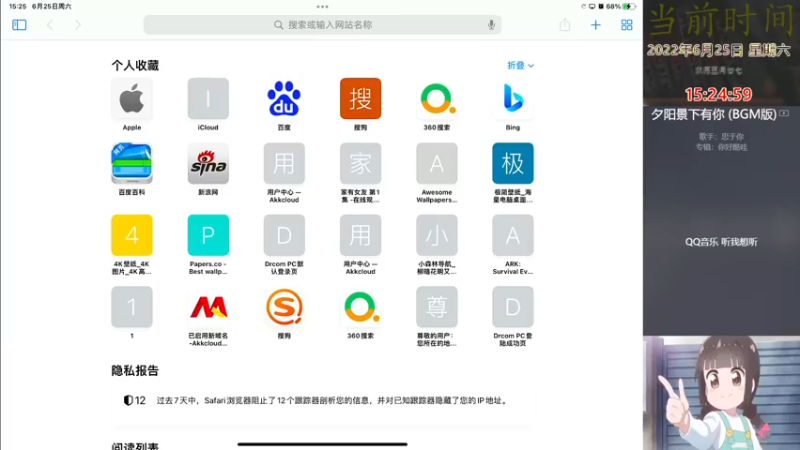
Task: Open the ARK: Survival favorite
Action: coord(513,244)
